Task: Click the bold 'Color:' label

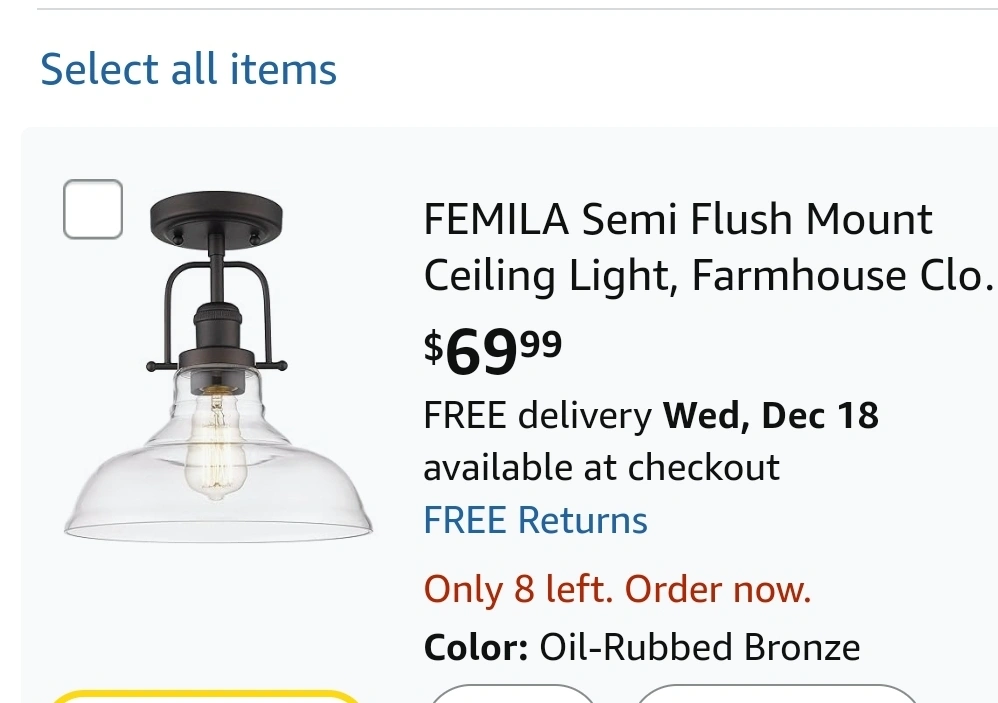Action: [476, 647]
